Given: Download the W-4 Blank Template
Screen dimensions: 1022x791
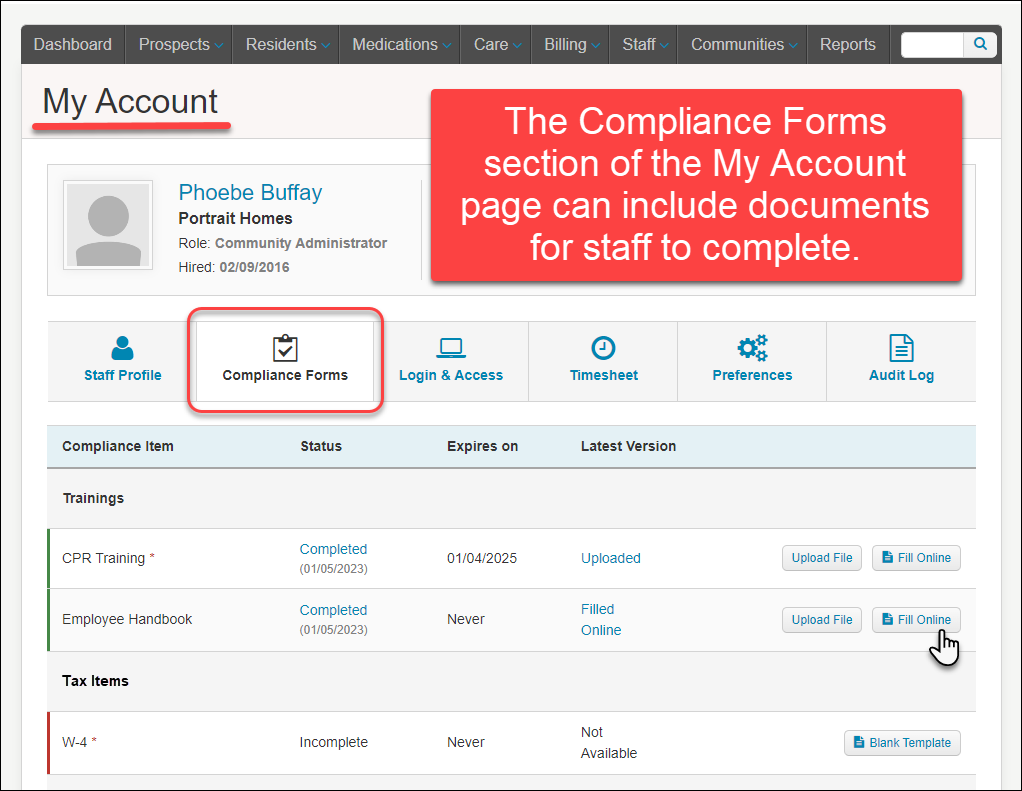Looking at the screenshot, I should point(902,743).
